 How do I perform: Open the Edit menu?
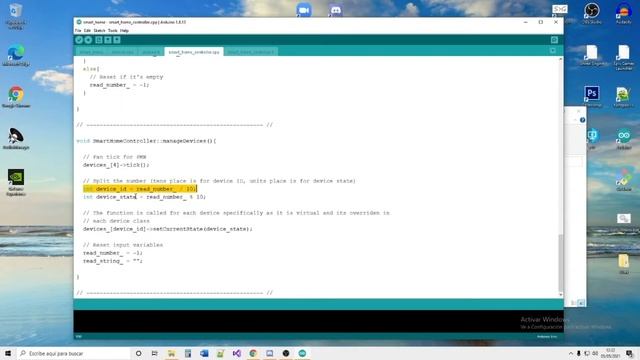pyautogui.click(x=87, y=31)
